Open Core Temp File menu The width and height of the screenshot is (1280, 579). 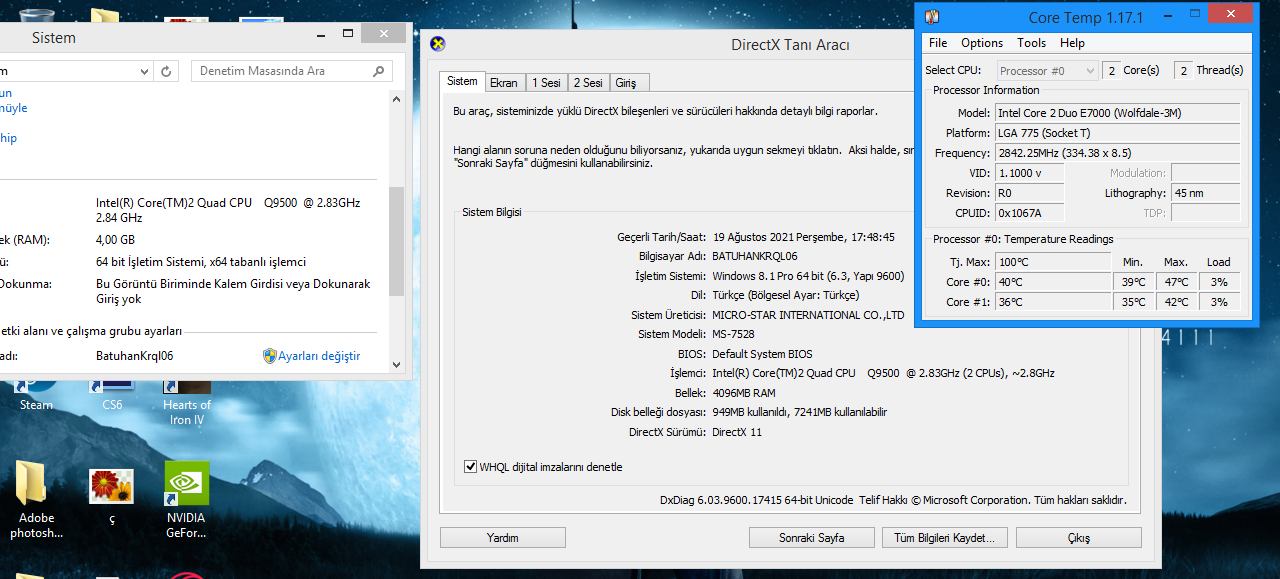(938, 43)
